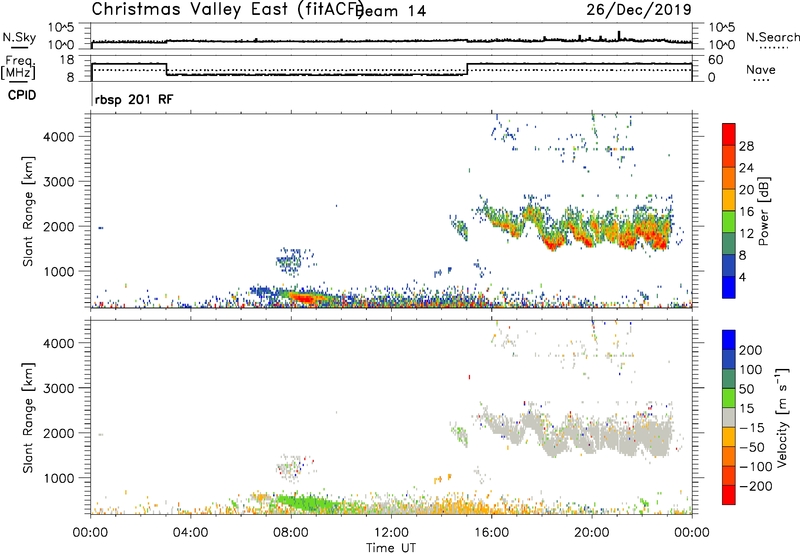The height and width of the screenshot is (554, 800).
Task: Click the blue bottom of the power colorbar
Action: [x=729, y=287]
